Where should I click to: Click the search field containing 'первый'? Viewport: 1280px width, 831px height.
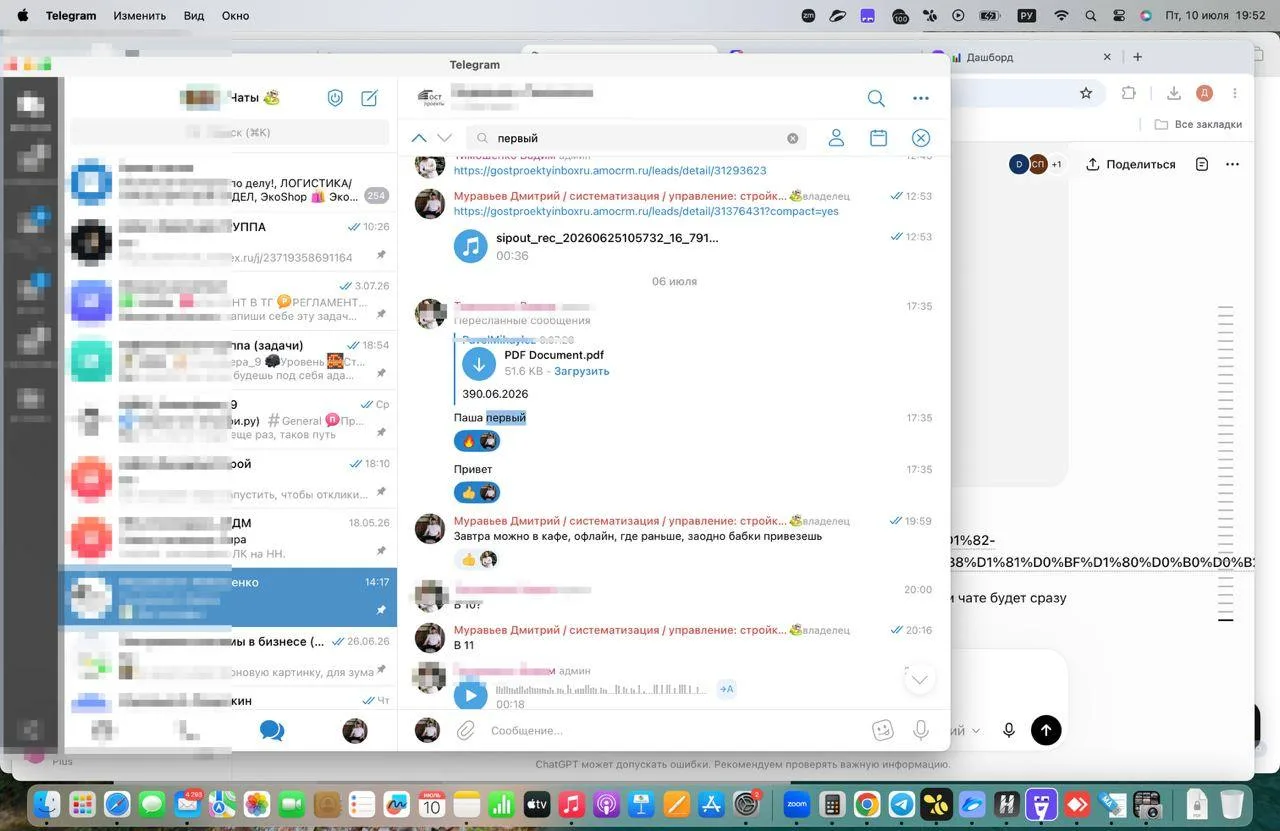(637, 138)
